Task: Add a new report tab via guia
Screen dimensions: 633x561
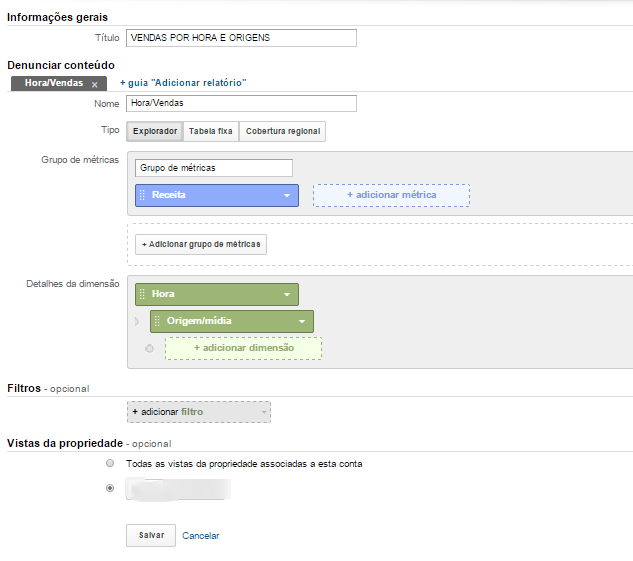Action: (x=183, y=82)
